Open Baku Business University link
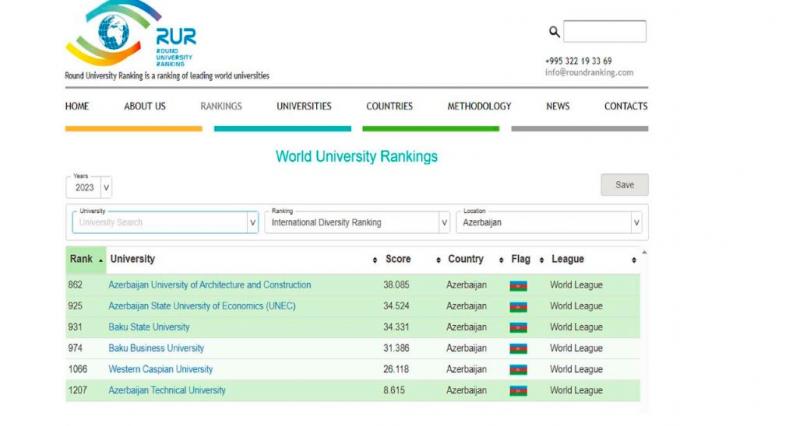This screenshot has width=800, height=426. [156, 348]
